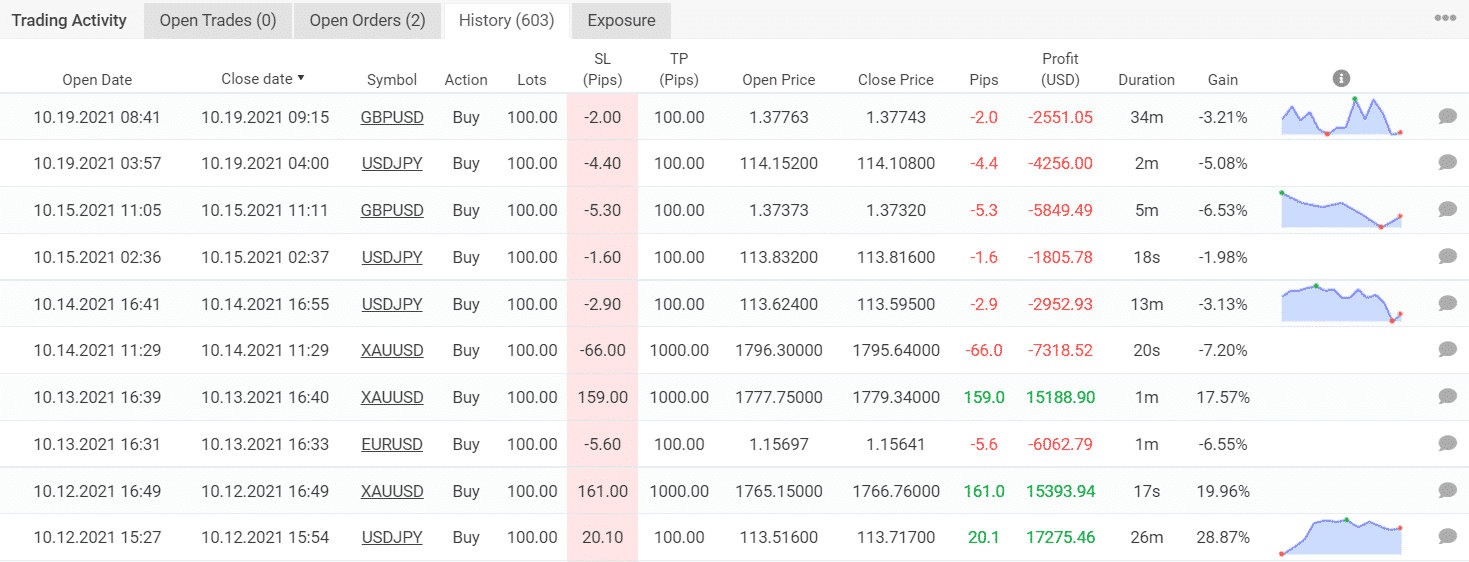Image resolution: width=1469 pixels, height=562 pixels.
Task: View mini chart for USDJPY 10.12.2021 15:27 trade
Action: coord(1341,537)
